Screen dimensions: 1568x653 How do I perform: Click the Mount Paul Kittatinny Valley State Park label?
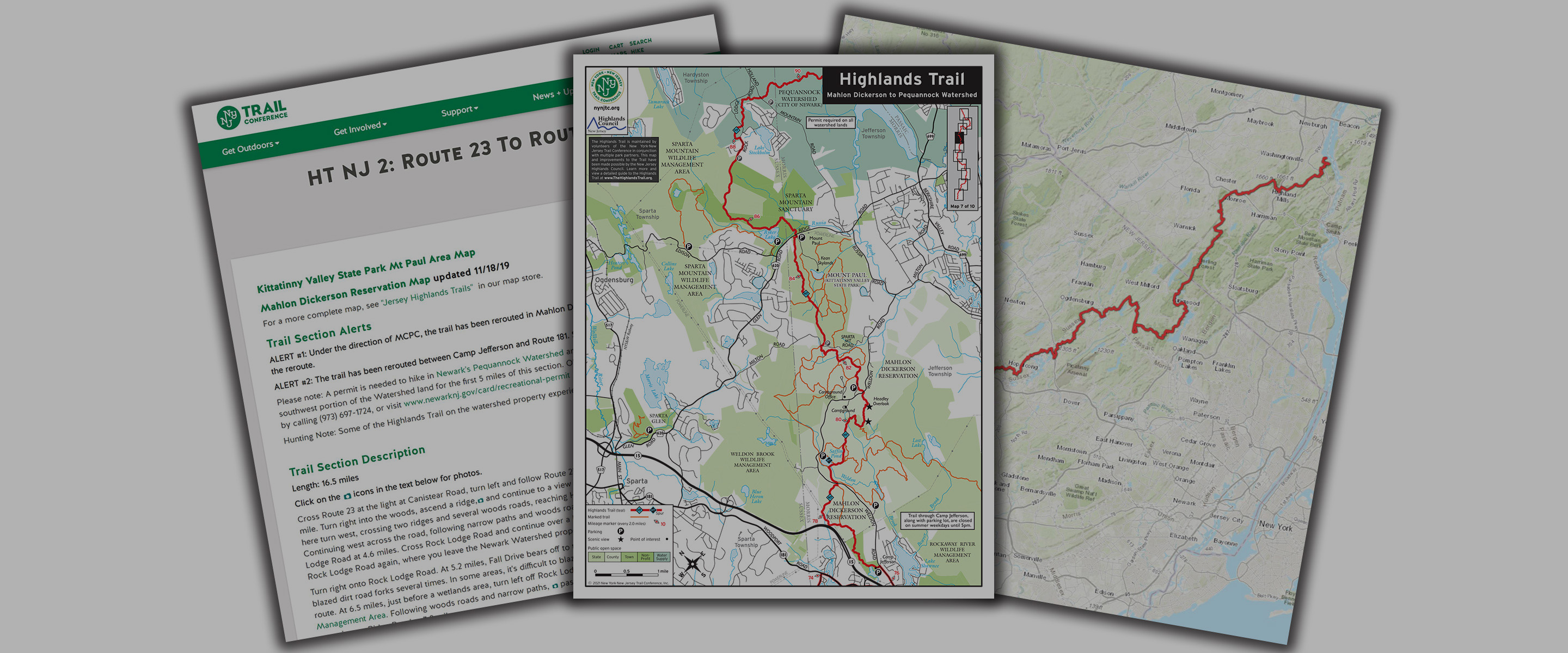pos(847,280)
